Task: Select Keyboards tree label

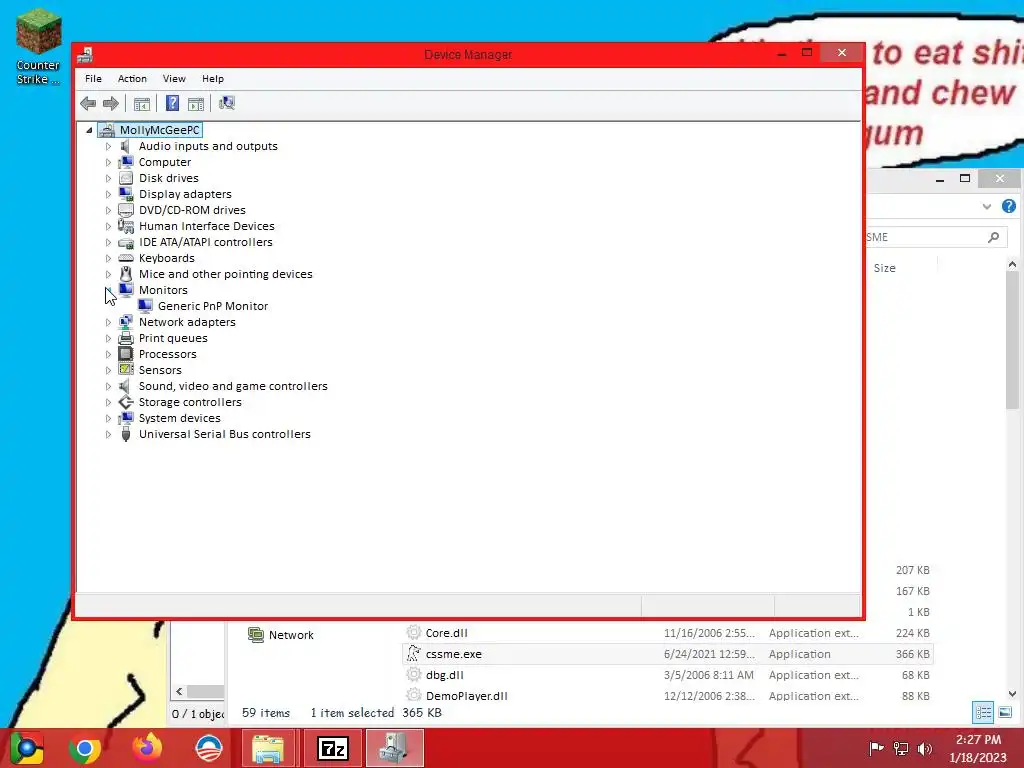Action: 167,258
